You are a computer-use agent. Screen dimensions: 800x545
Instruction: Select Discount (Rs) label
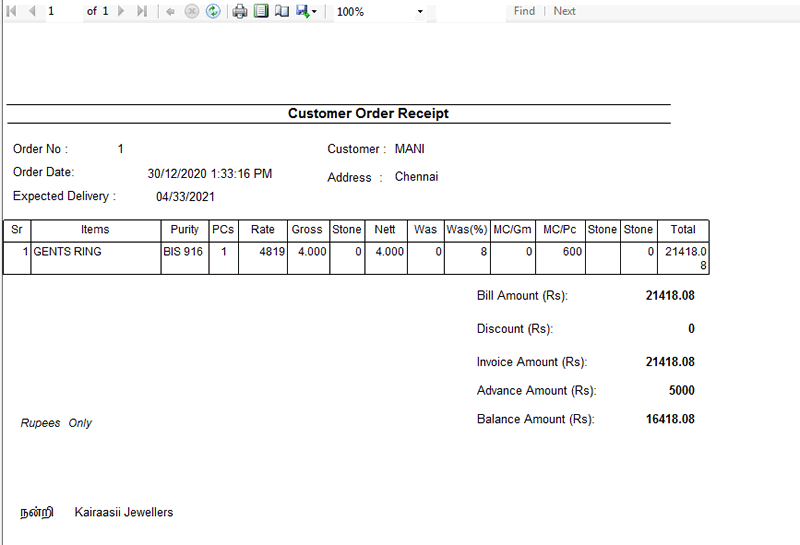click(515, 329)
